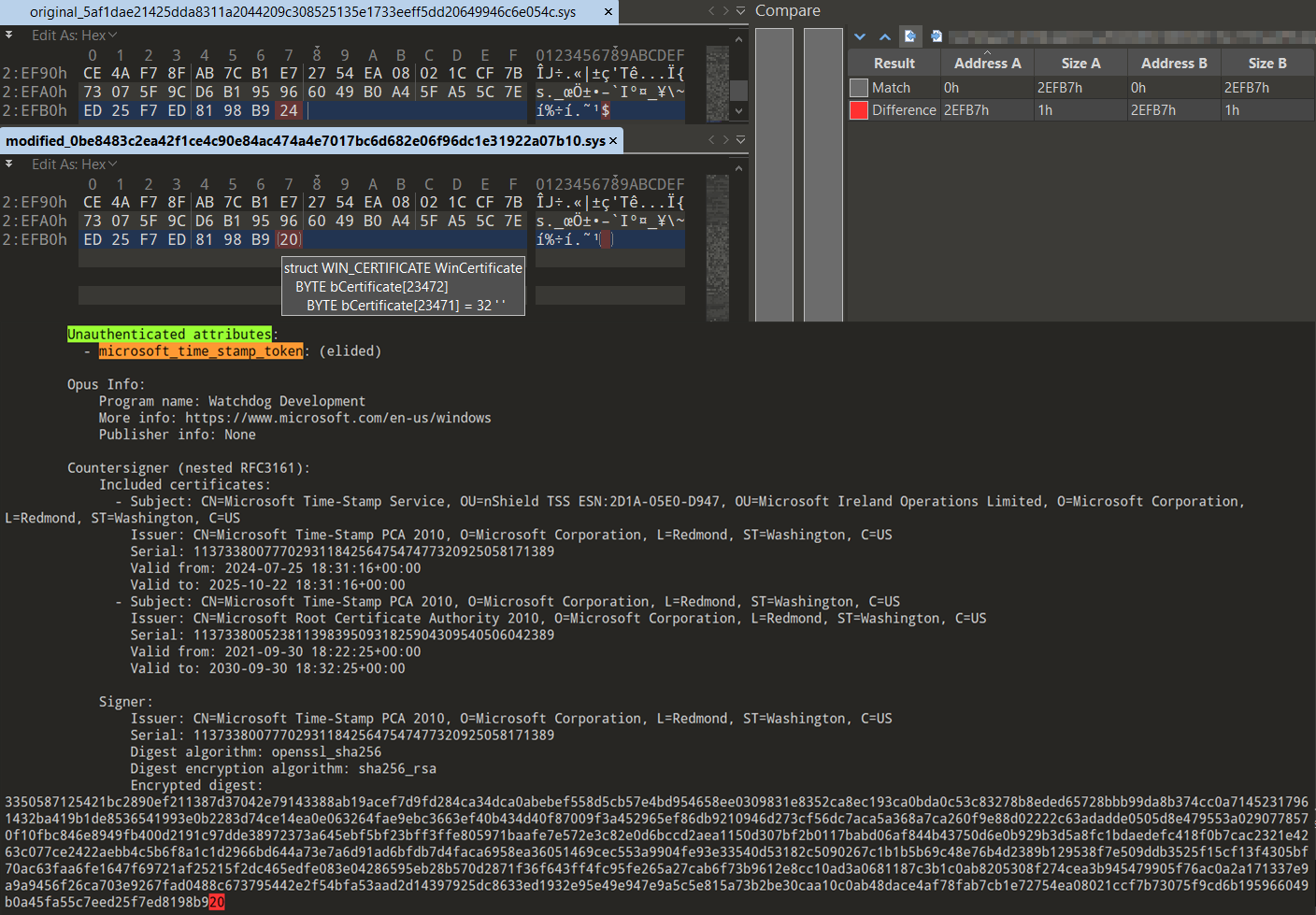Click Difference row Size B value 1h

coord(1232,110)
